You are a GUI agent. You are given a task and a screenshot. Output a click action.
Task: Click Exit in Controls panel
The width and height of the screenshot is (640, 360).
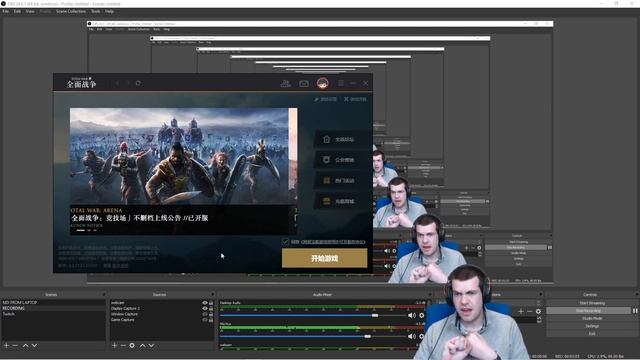[592, 333]
